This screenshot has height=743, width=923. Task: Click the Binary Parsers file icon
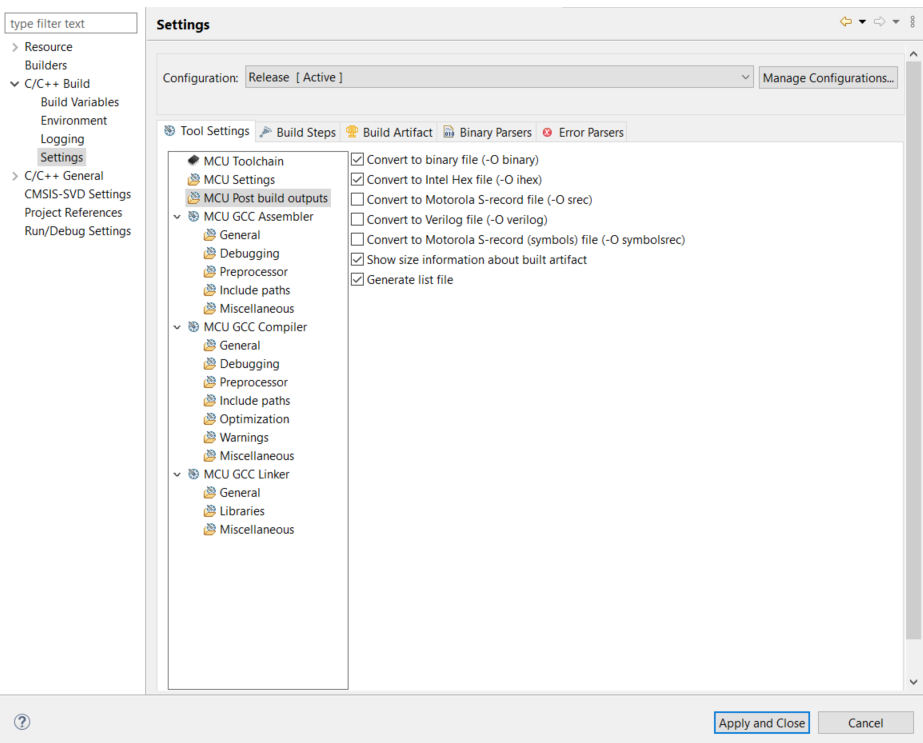(x=449, y=132)
